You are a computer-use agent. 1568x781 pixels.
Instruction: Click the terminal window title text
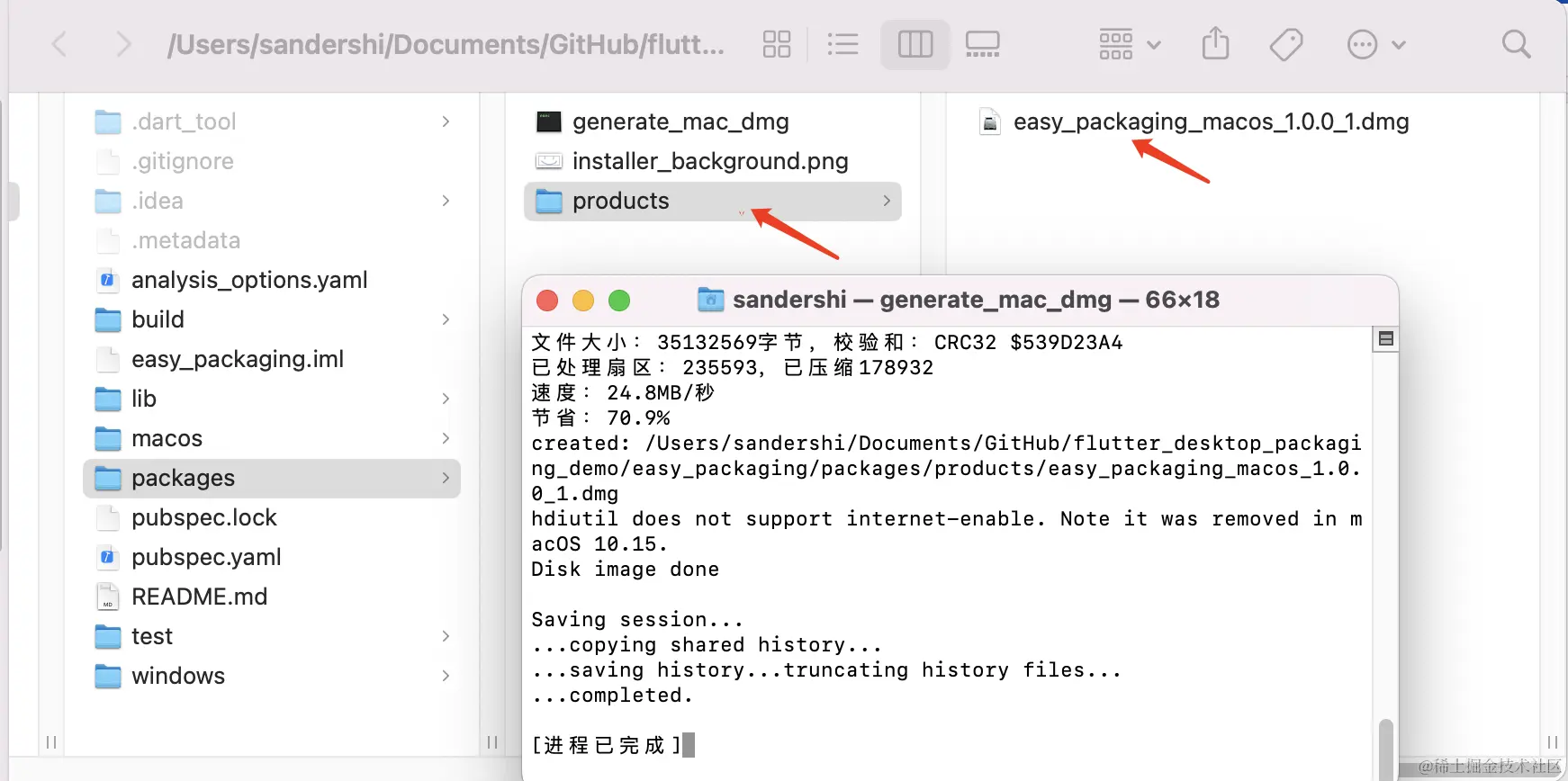tap(976, 300)
